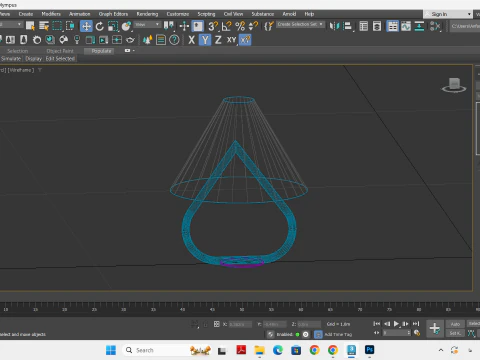The width and height of the screenshot is (480, 360).
Task: Toggle Auto Key mode
Action: (455, 324)
